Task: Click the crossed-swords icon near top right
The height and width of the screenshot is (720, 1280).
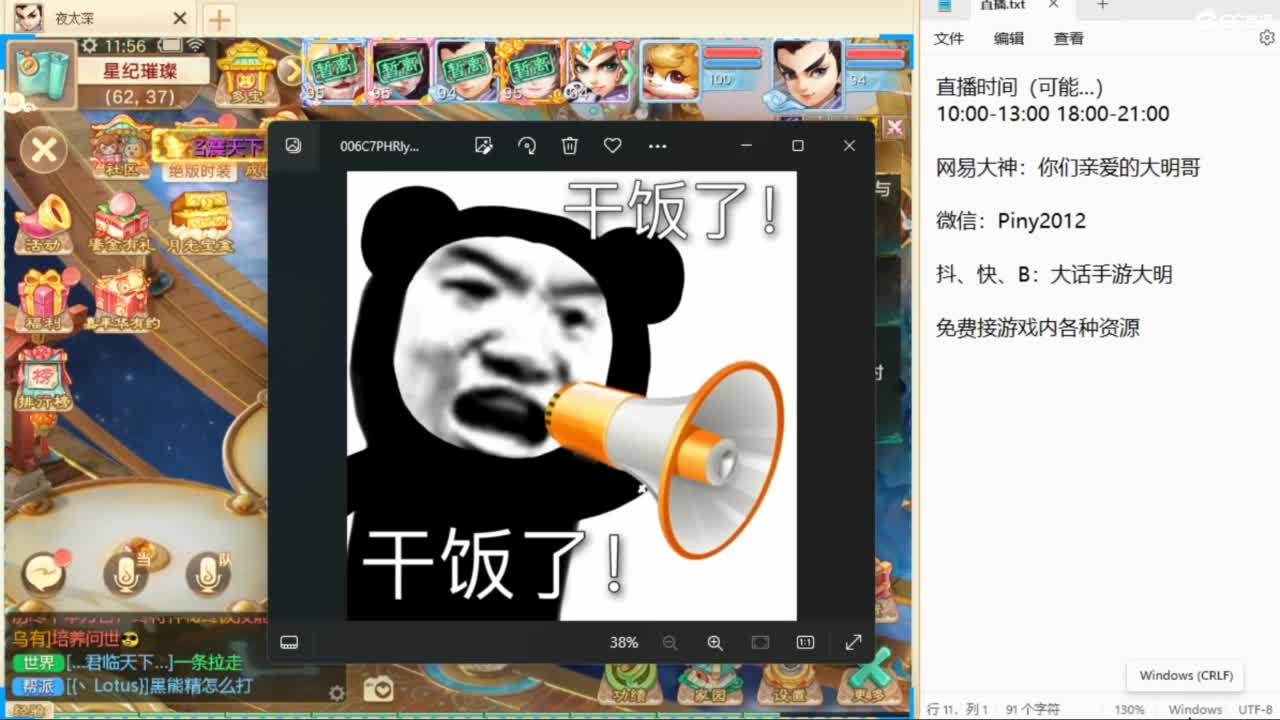Action: (895, 128)
